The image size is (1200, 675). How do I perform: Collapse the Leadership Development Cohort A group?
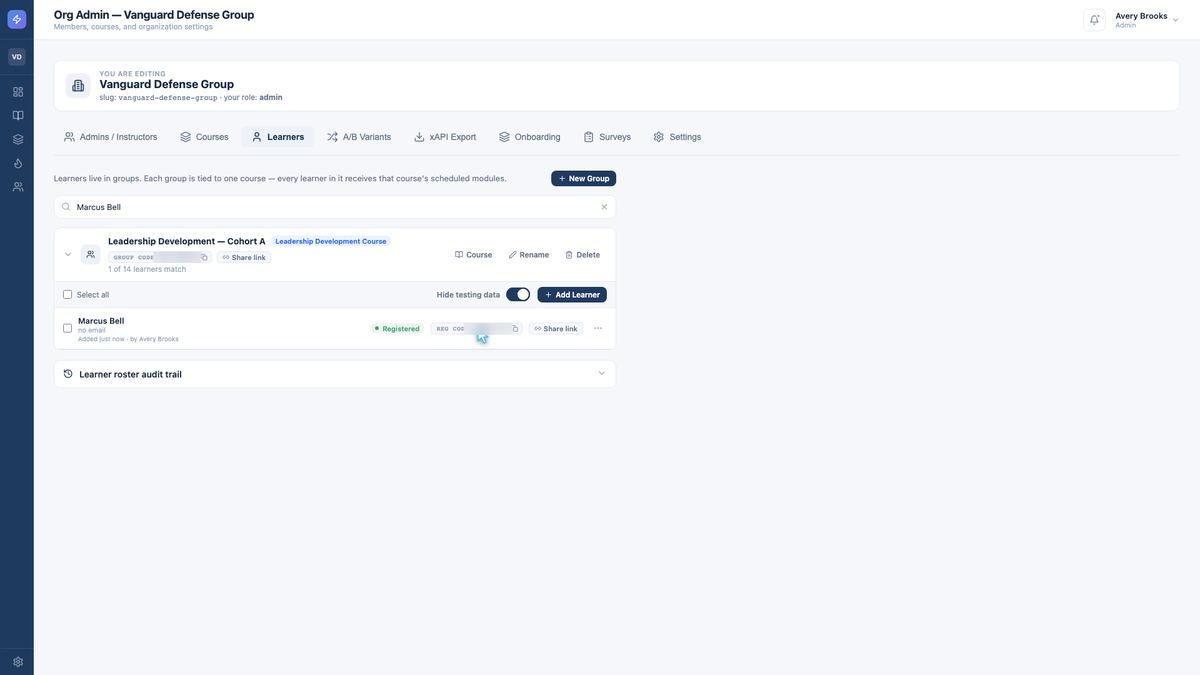coord(68,254)
